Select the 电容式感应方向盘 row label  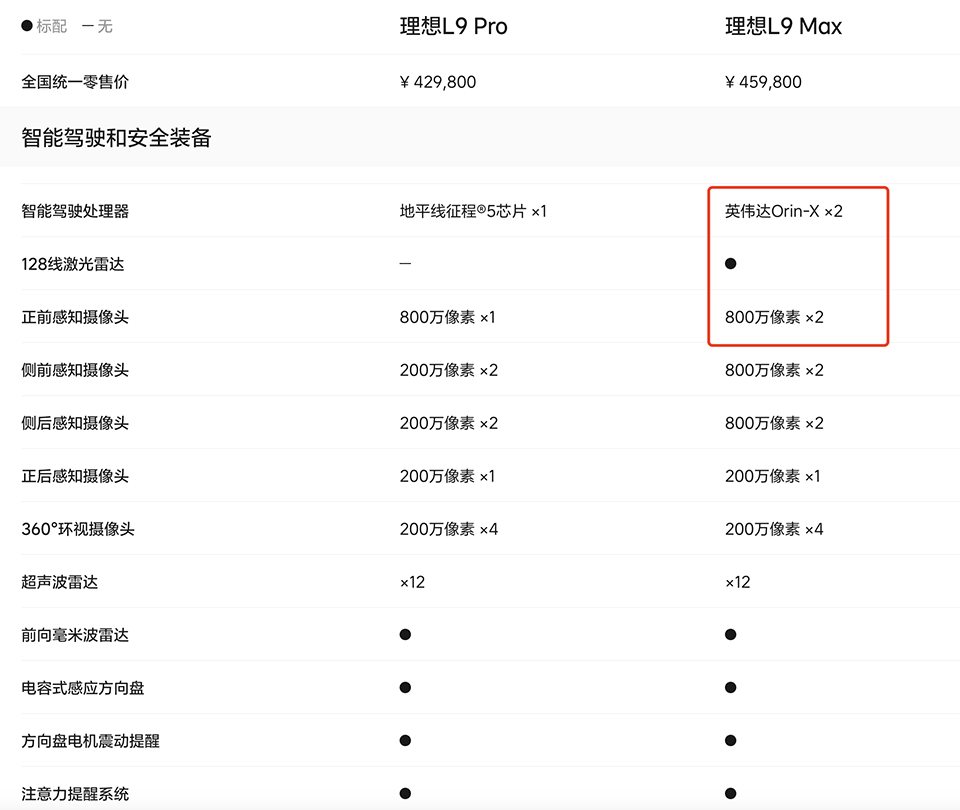(83, 688)
